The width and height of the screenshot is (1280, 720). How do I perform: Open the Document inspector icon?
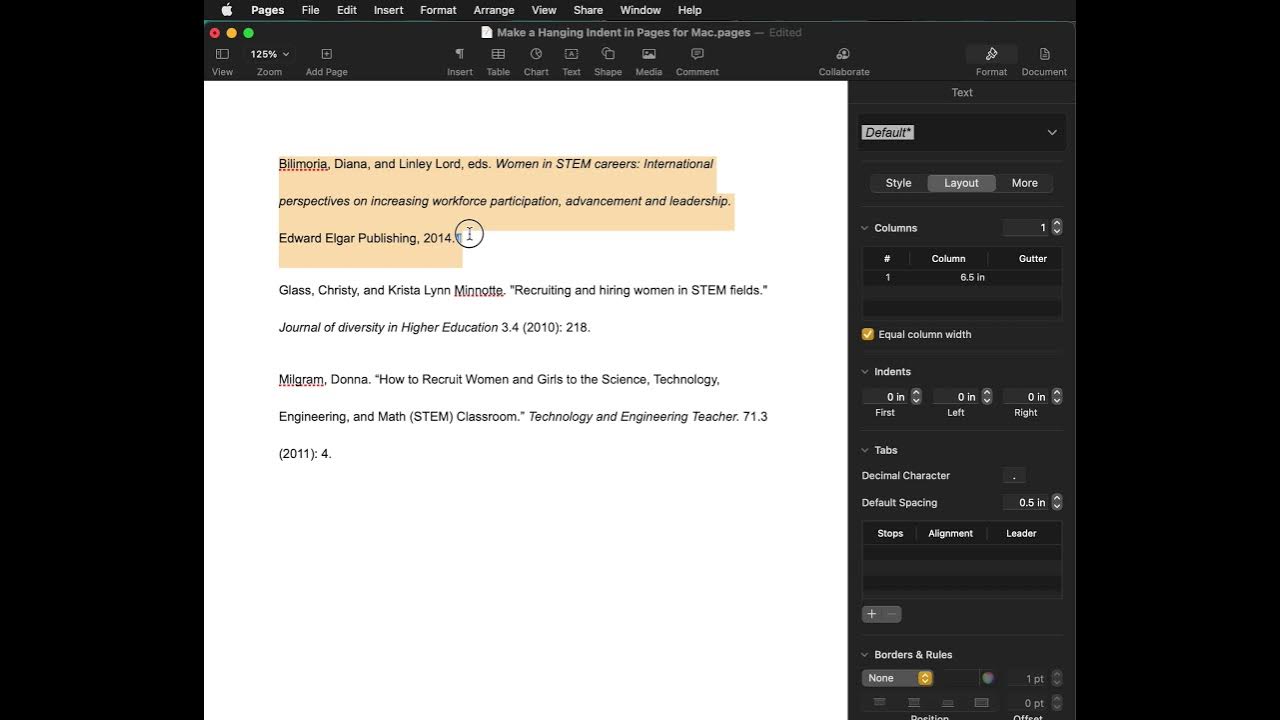coord(1044,54)
